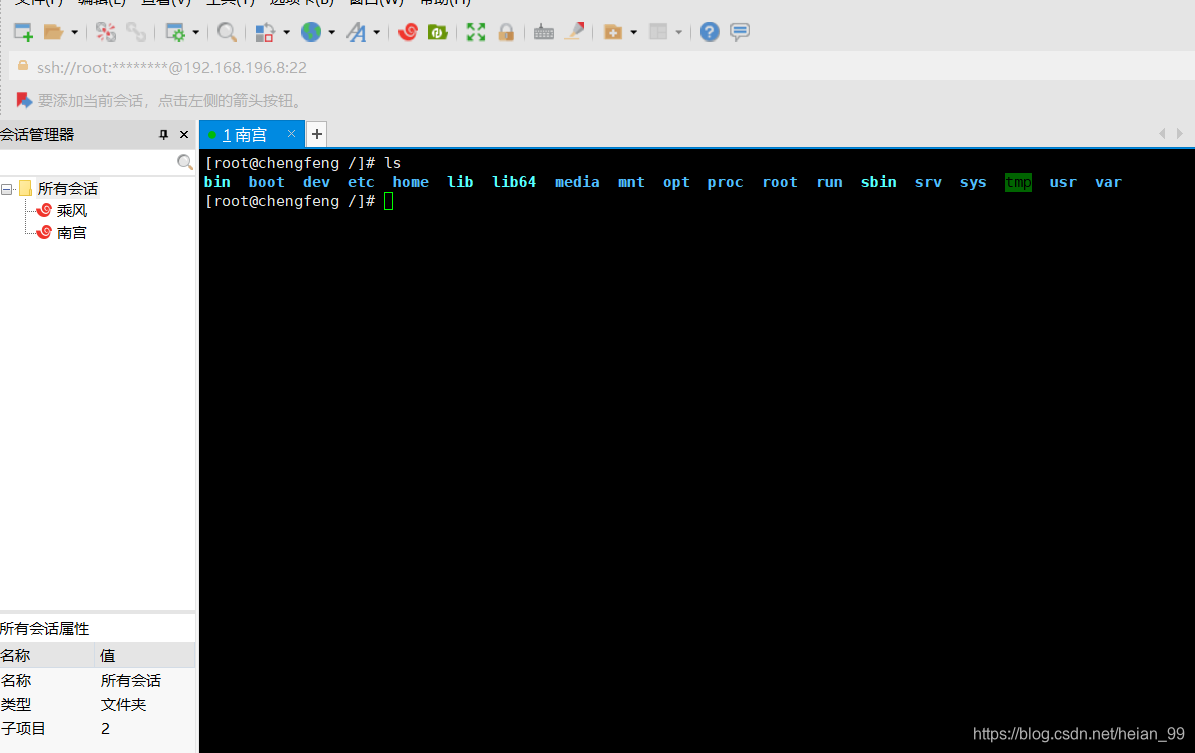Viewport: 1195px width, 753px height.
Task: Click the ssh://root address bar
Action: 602,67
